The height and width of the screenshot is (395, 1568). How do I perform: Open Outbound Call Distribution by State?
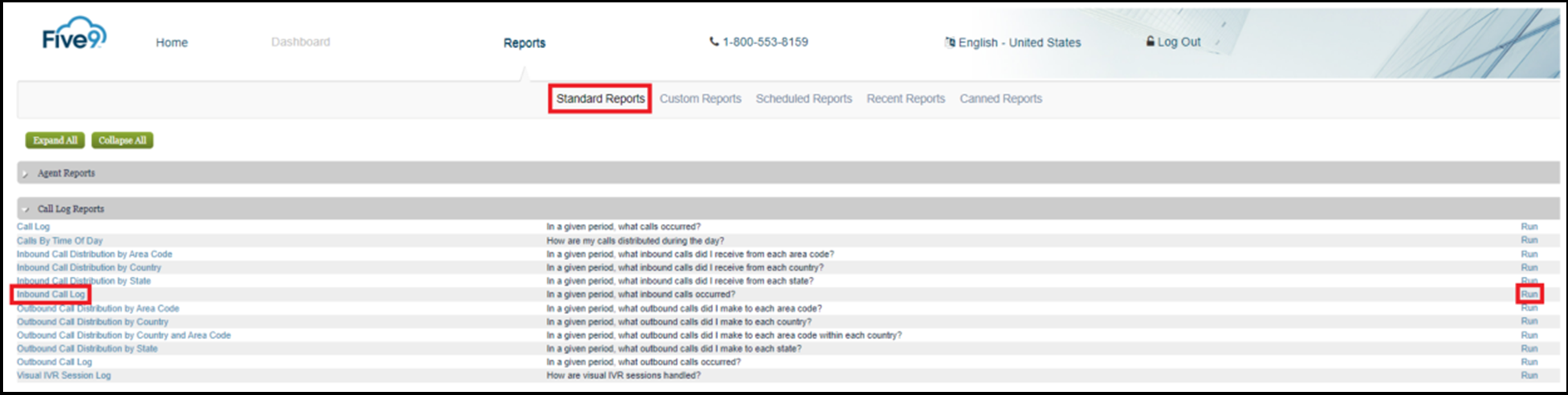pos(87,349)
